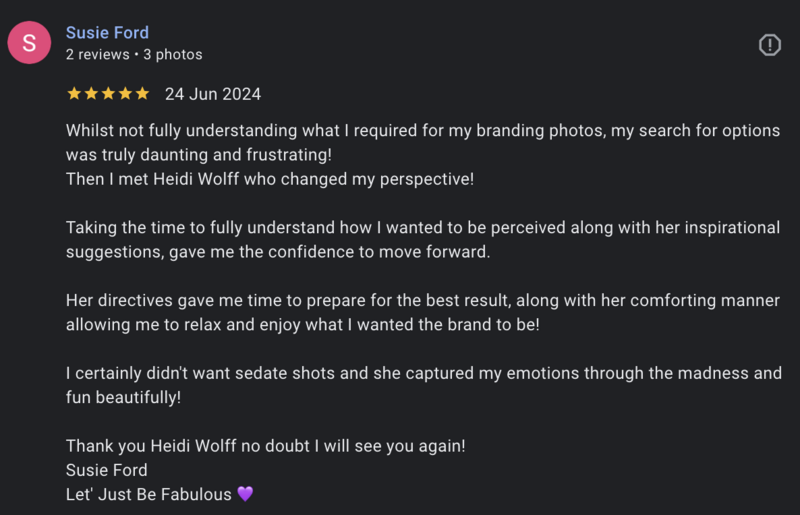800x515 pixels.
Task: Click the first rating star
Action: click(x=74, y=94)
